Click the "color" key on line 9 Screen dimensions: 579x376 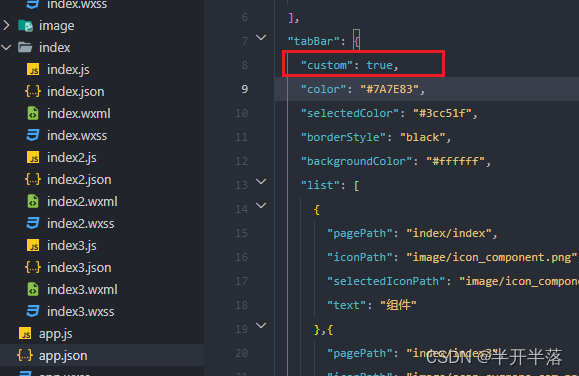pos(323,89)
